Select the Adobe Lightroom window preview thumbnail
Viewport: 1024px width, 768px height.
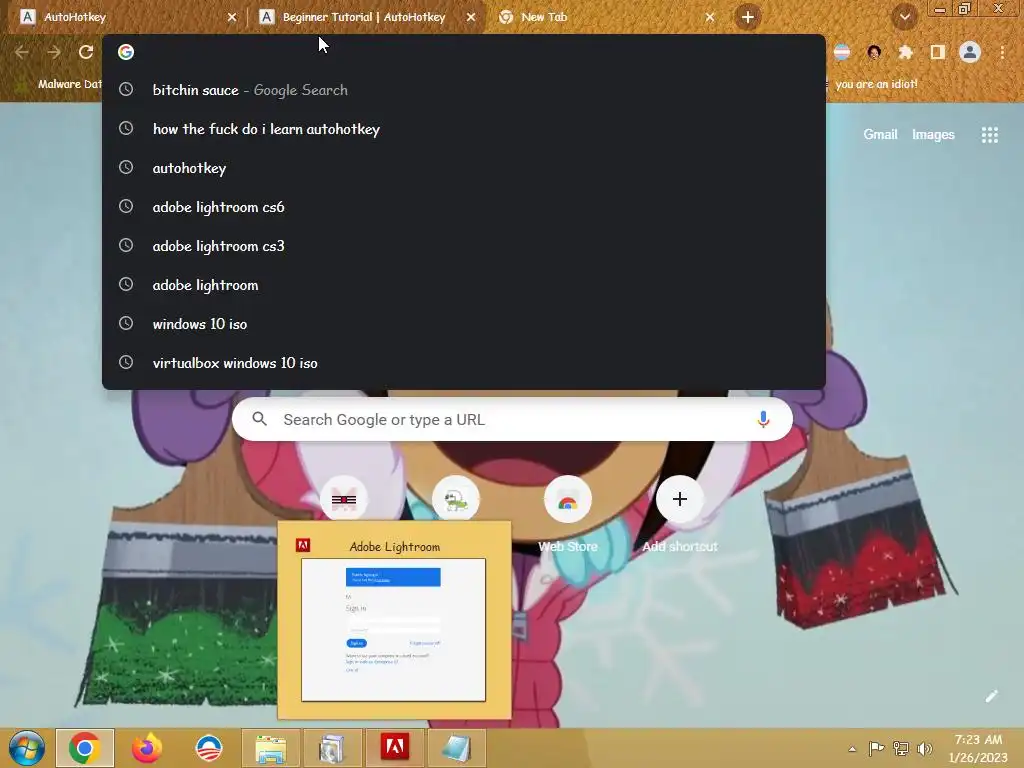click(x=394, y=620)
